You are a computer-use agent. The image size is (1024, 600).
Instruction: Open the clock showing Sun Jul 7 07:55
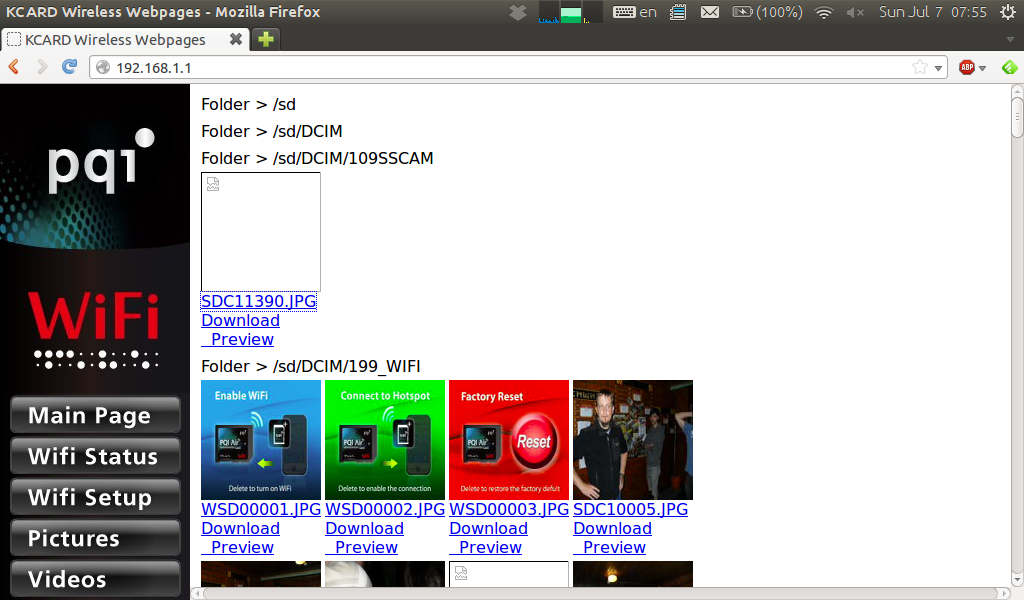click(933, 12)
